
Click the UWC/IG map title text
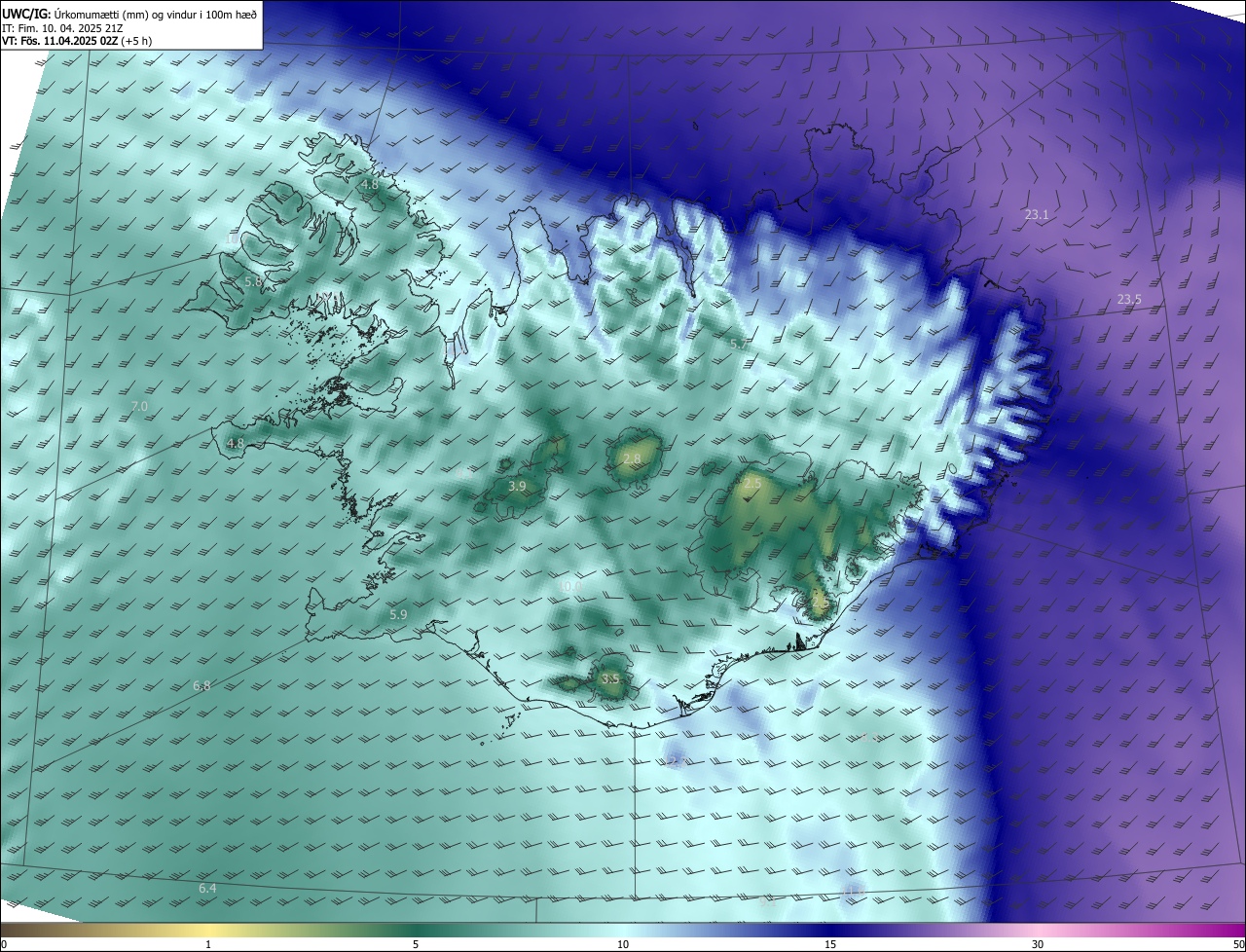(x=128, y=14)
